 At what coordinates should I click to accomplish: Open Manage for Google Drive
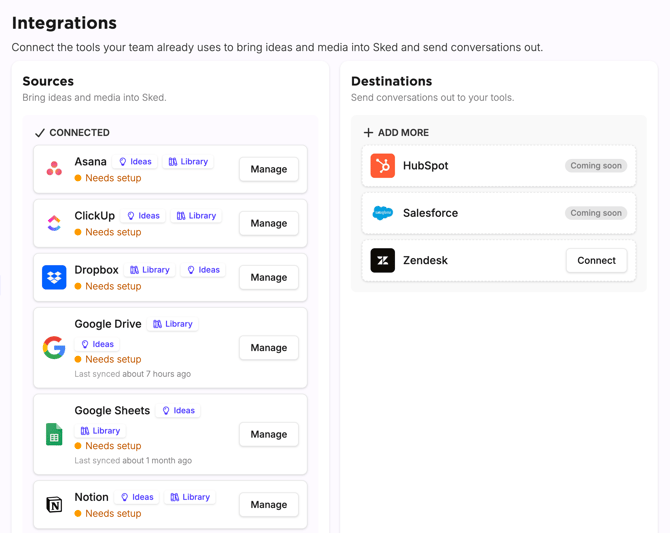click(269, 348)
